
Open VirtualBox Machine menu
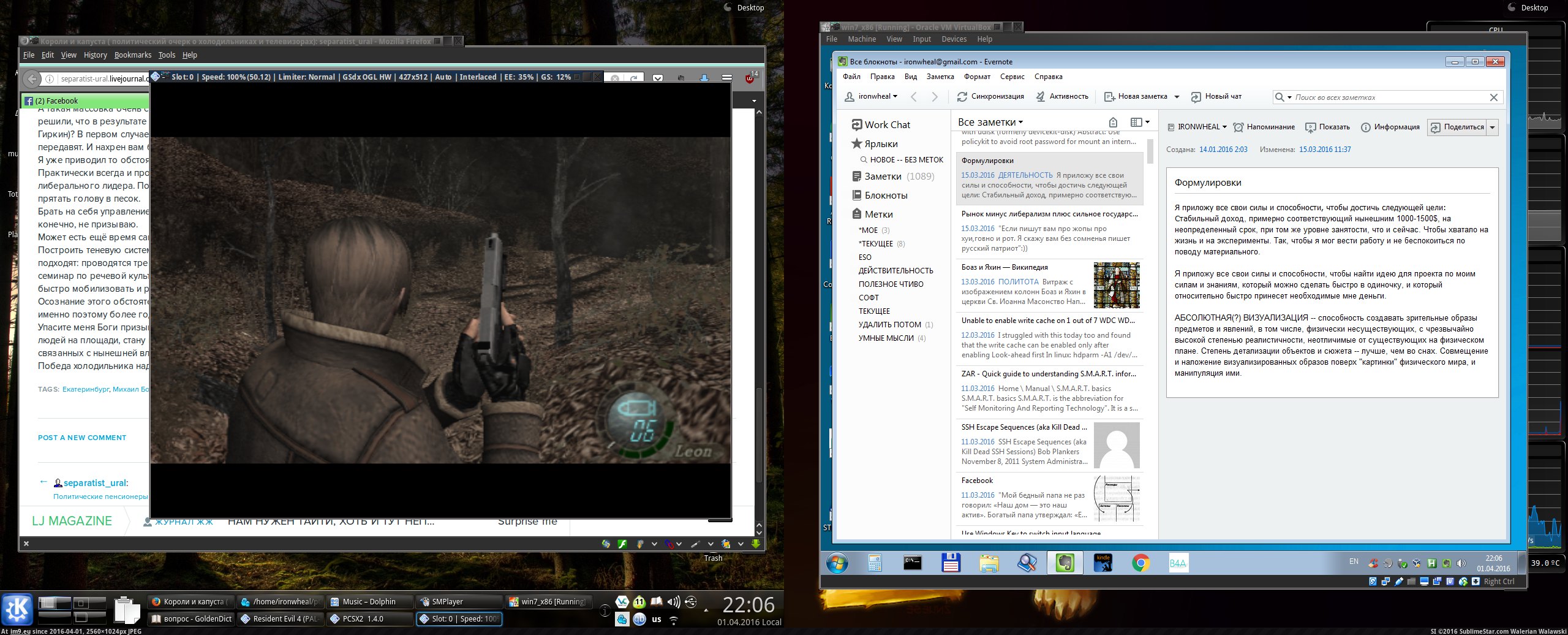coord(862,39)
